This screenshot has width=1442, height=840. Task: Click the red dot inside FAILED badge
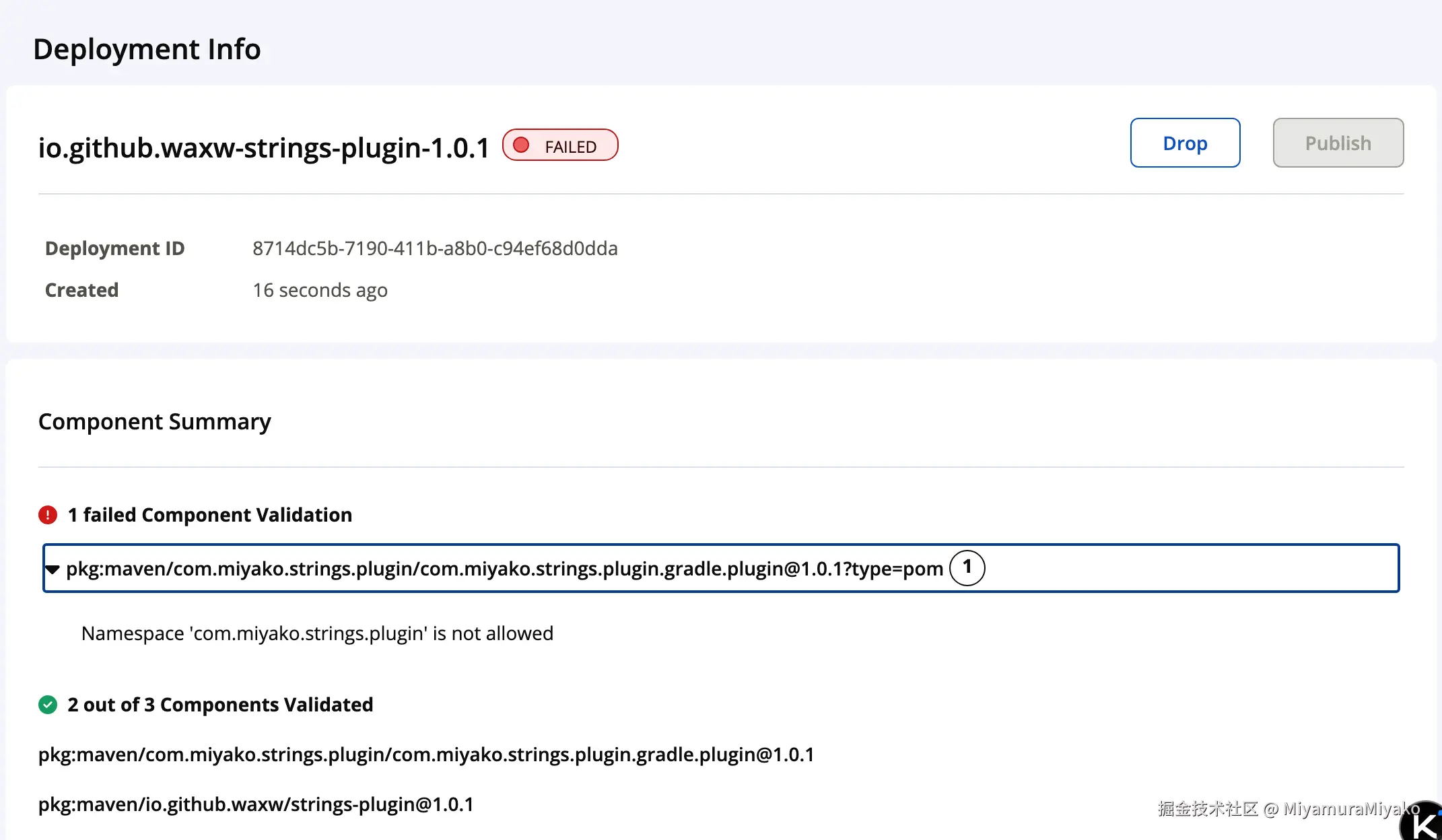[521, 145]
